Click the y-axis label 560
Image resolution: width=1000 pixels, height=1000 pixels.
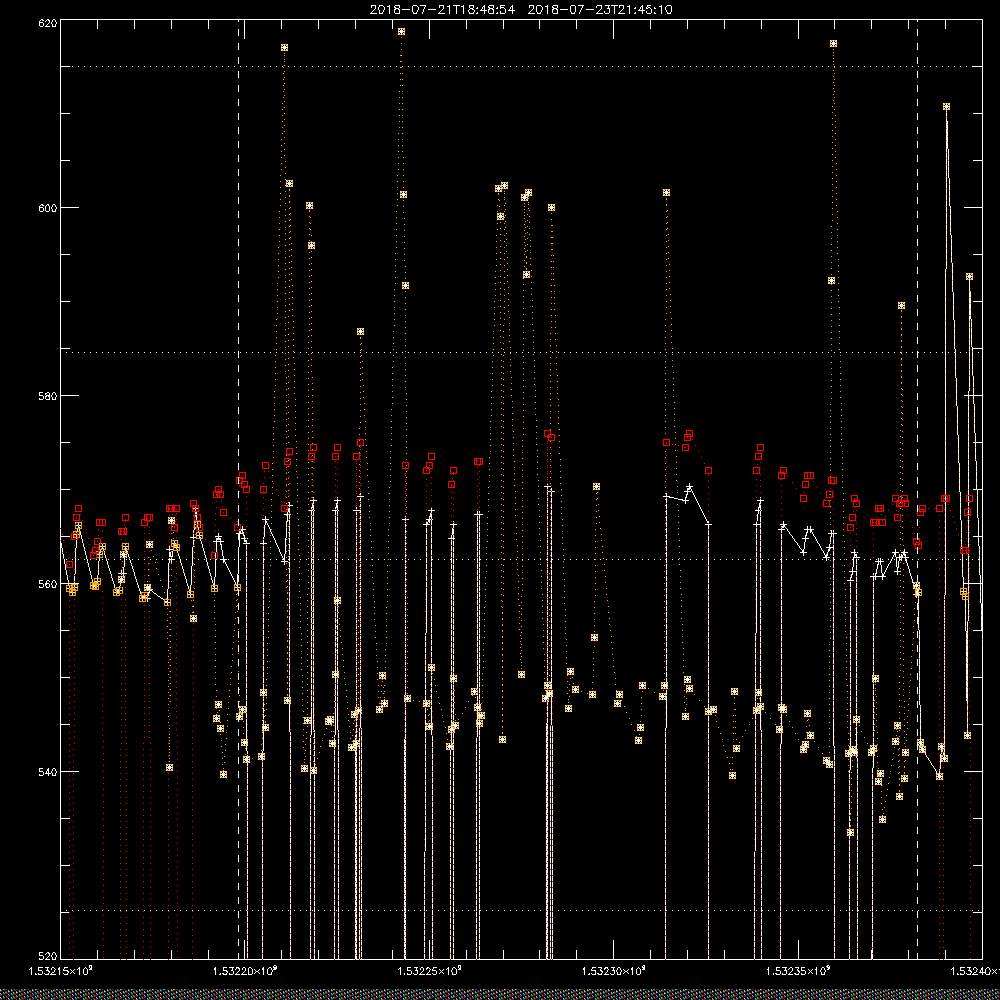click(x=48, y=584)
